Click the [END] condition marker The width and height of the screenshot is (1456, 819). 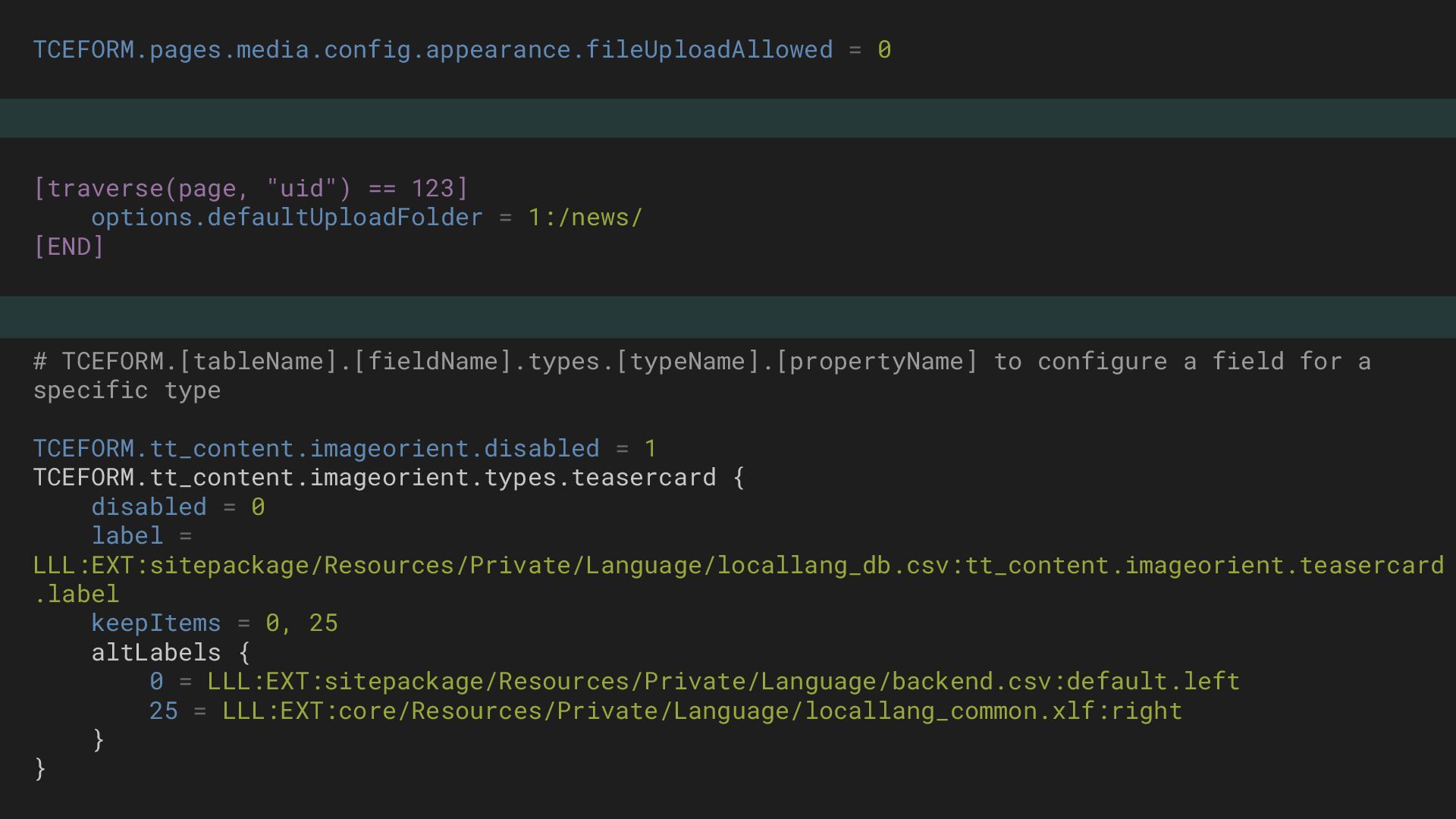tap(68, 246)
